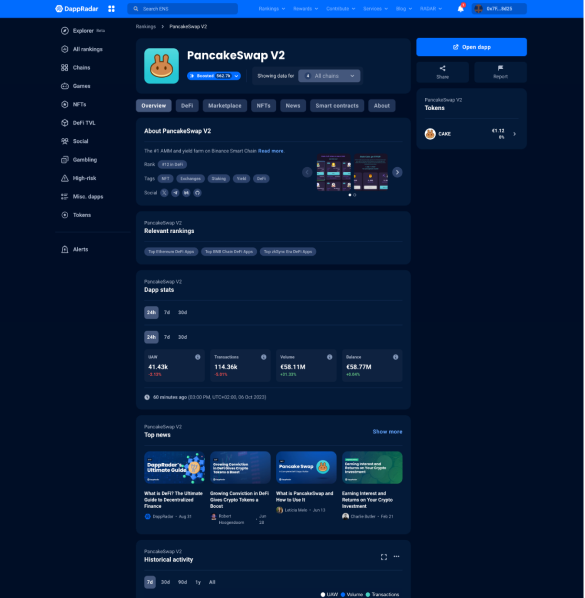The width and height of the screenshot is (585, 598).
Task: Switch to the News tab
Action: tap(293, 106)
